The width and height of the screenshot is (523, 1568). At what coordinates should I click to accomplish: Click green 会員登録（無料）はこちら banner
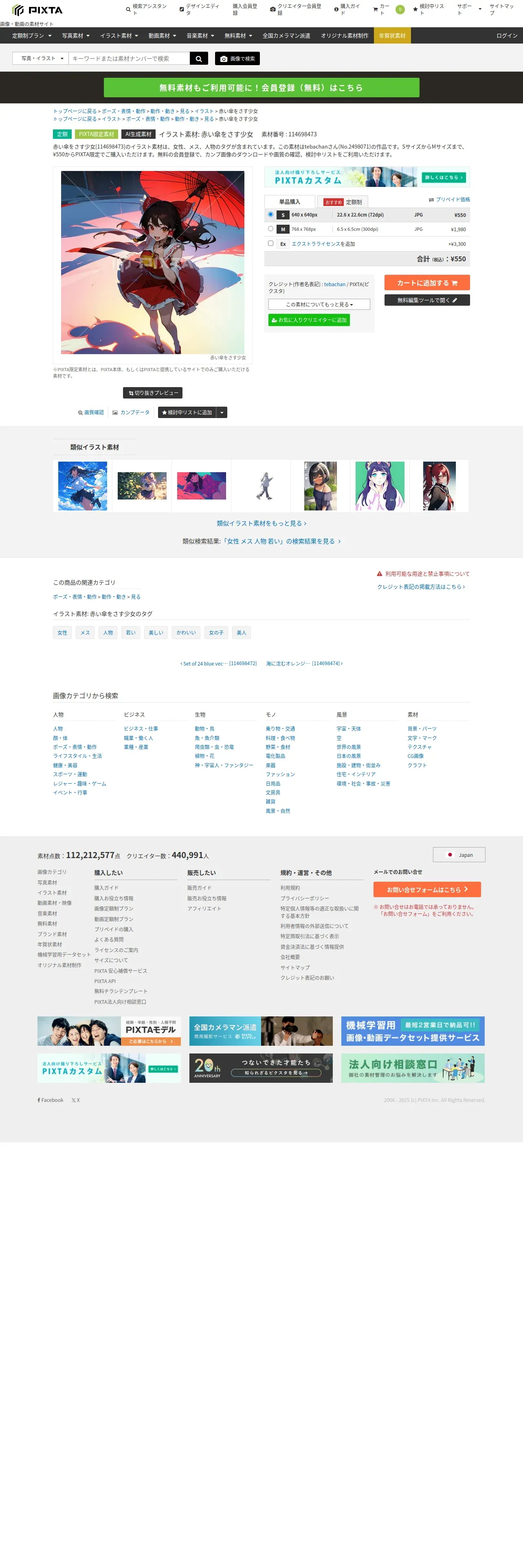pos(261,88)
